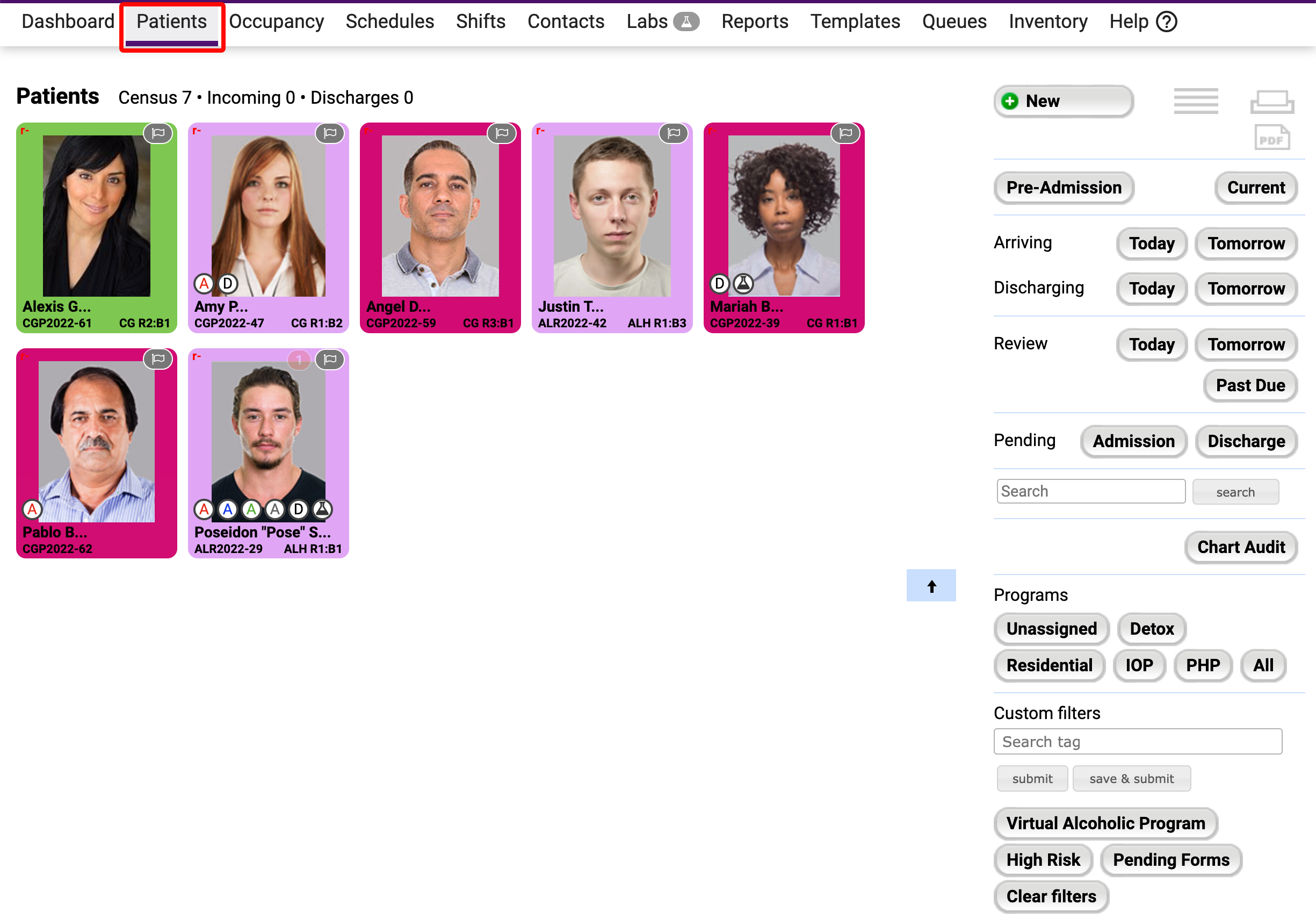1316x919 pixels.
Task: Click the Chart Audit button
Action: (x=1240, y=547)
